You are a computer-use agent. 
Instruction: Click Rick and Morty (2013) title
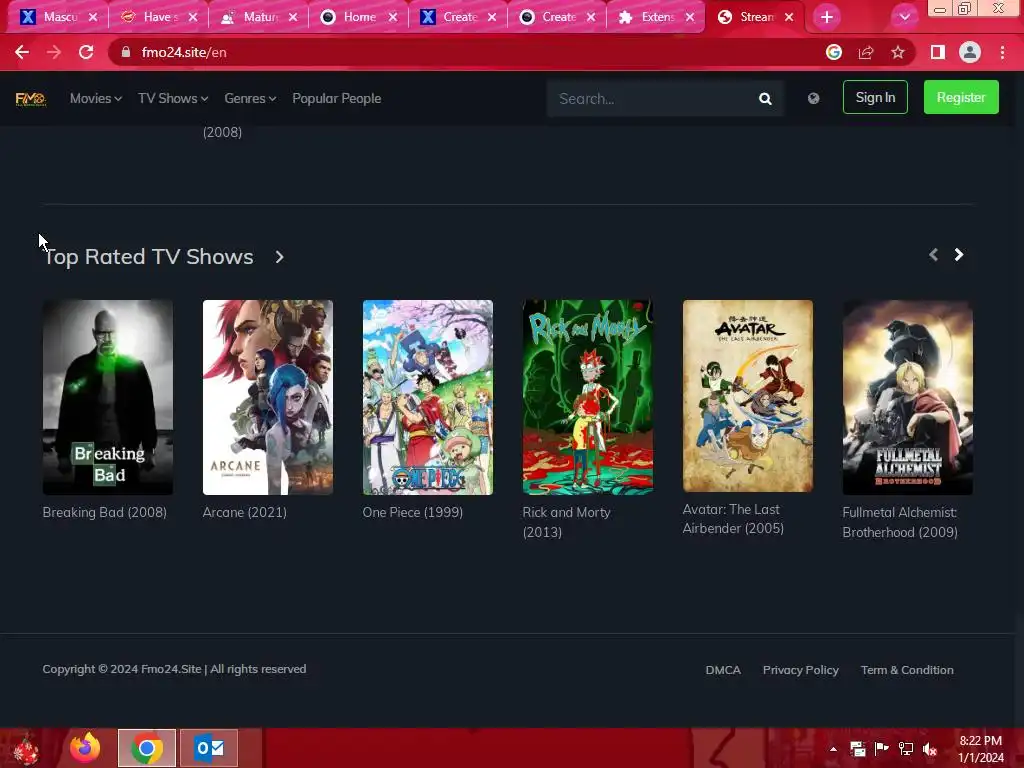566,522
